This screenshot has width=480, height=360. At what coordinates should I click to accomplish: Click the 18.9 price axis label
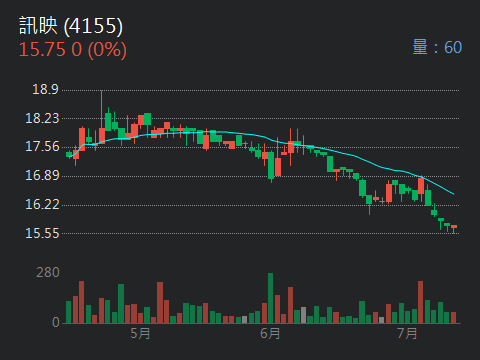click(45, 89)
